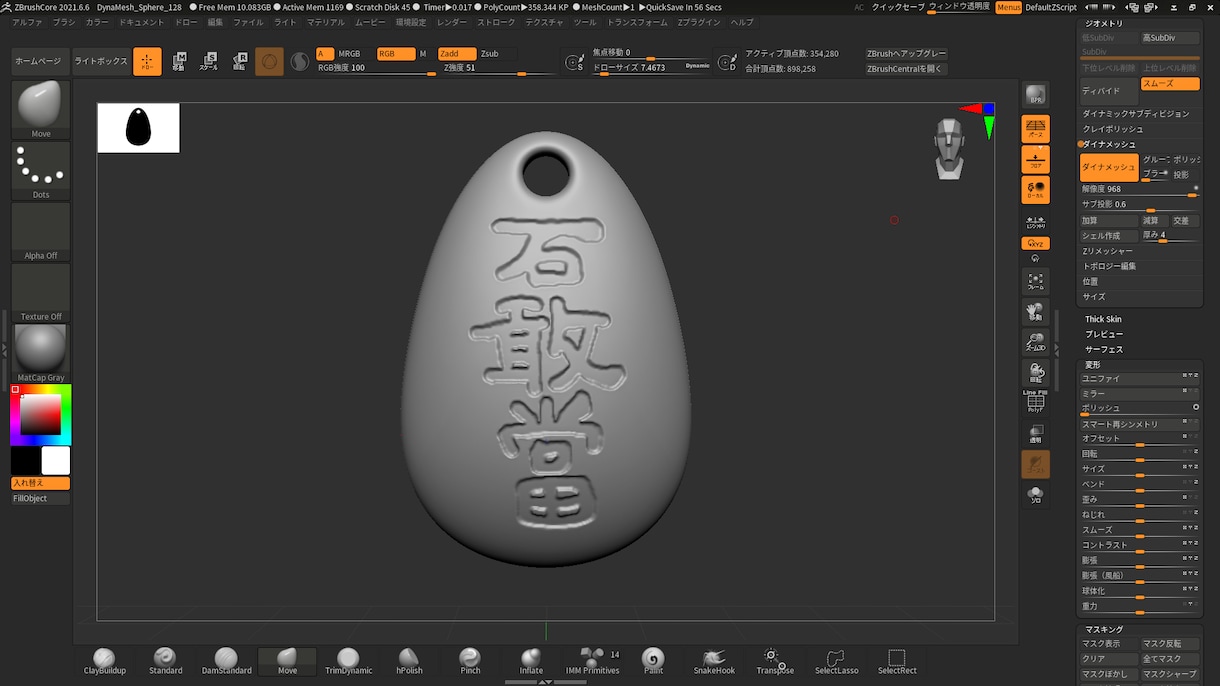Toggle Zadd mode
This screenshot has height=686, width=1220.
pyautogui.click(x=457, y=54)
